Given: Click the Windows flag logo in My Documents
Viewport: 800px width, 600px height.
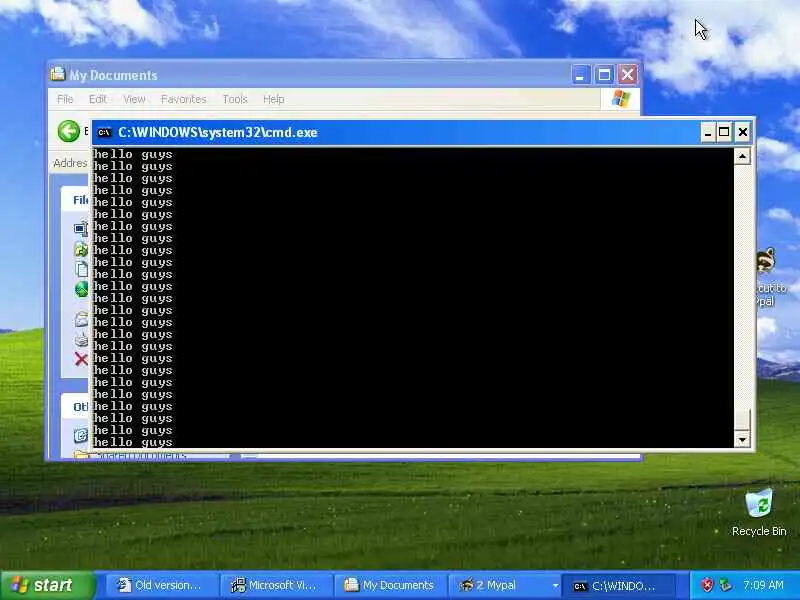Looking at the screenshot, I should click(x=620, y=98).
